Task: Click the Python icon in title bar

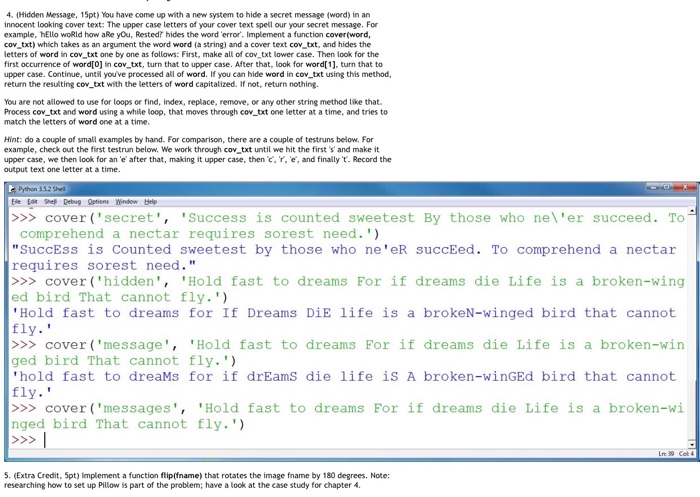Action: (12, 189)
